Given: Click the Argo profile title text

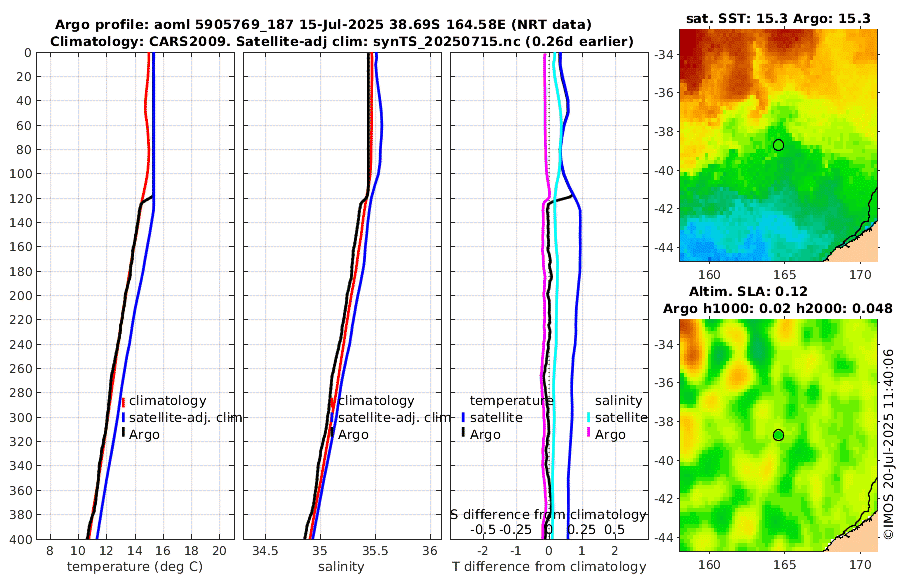Looking at the screenshot, I should tap(323, 25).
